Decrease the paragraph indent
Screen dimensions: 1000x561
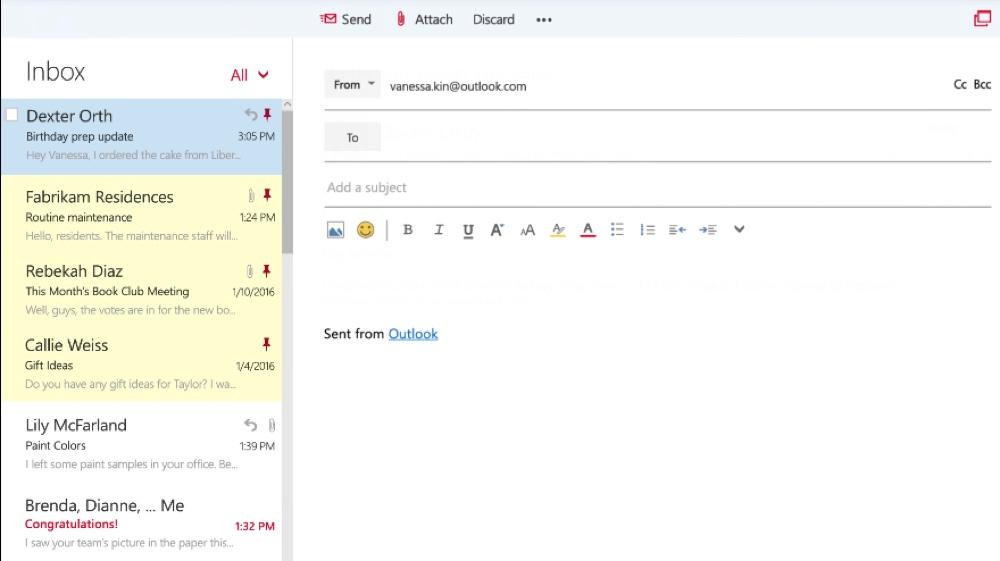[x=677, y=230]
